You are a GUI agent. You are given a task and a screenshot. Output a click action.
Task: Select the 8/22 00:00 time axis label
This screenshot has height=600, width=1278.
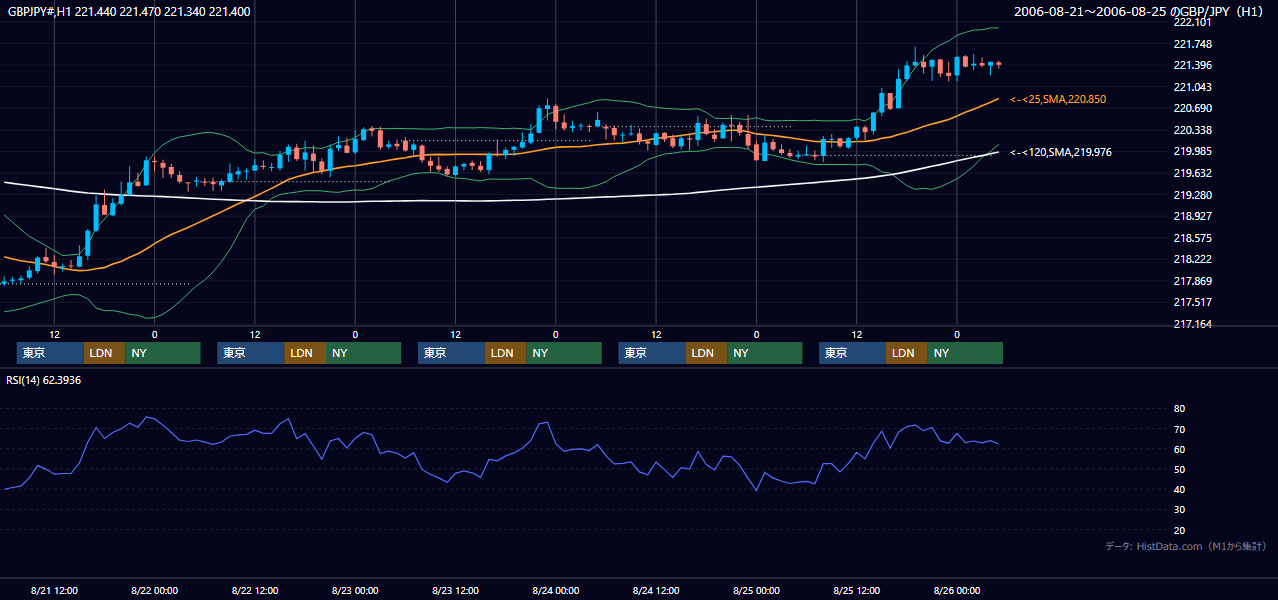[154, 590]
